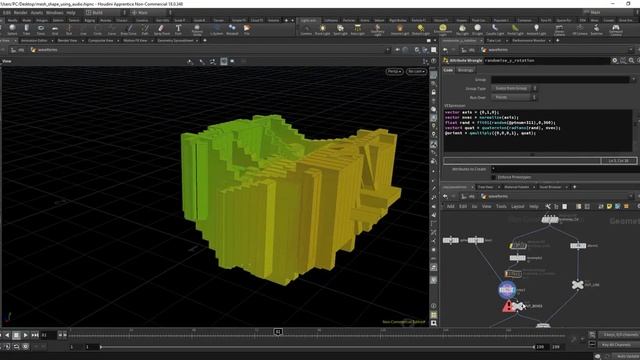Switch to the Geometry Spreadsheet tab
640x360 pixels.
[175, 40]
